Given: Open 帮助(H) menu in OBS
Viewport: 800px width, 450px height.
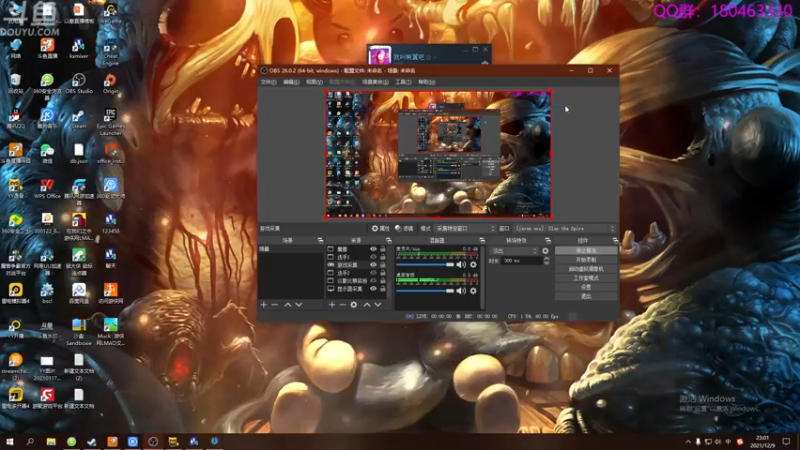Looking at the screenshot, I should (427, 82).
